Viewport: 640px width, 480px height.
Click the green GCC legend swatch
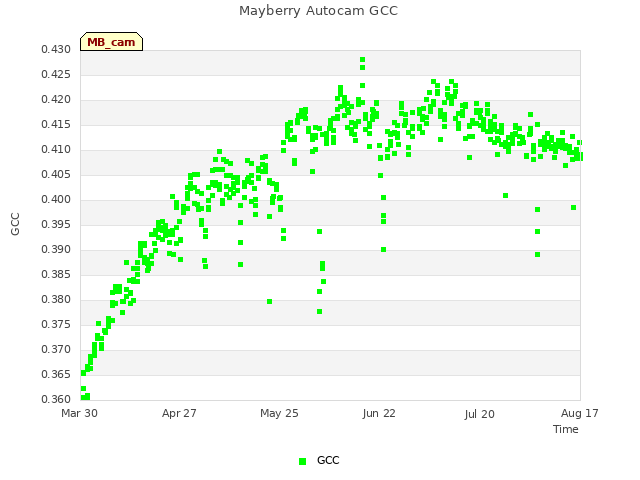[302, 461]
